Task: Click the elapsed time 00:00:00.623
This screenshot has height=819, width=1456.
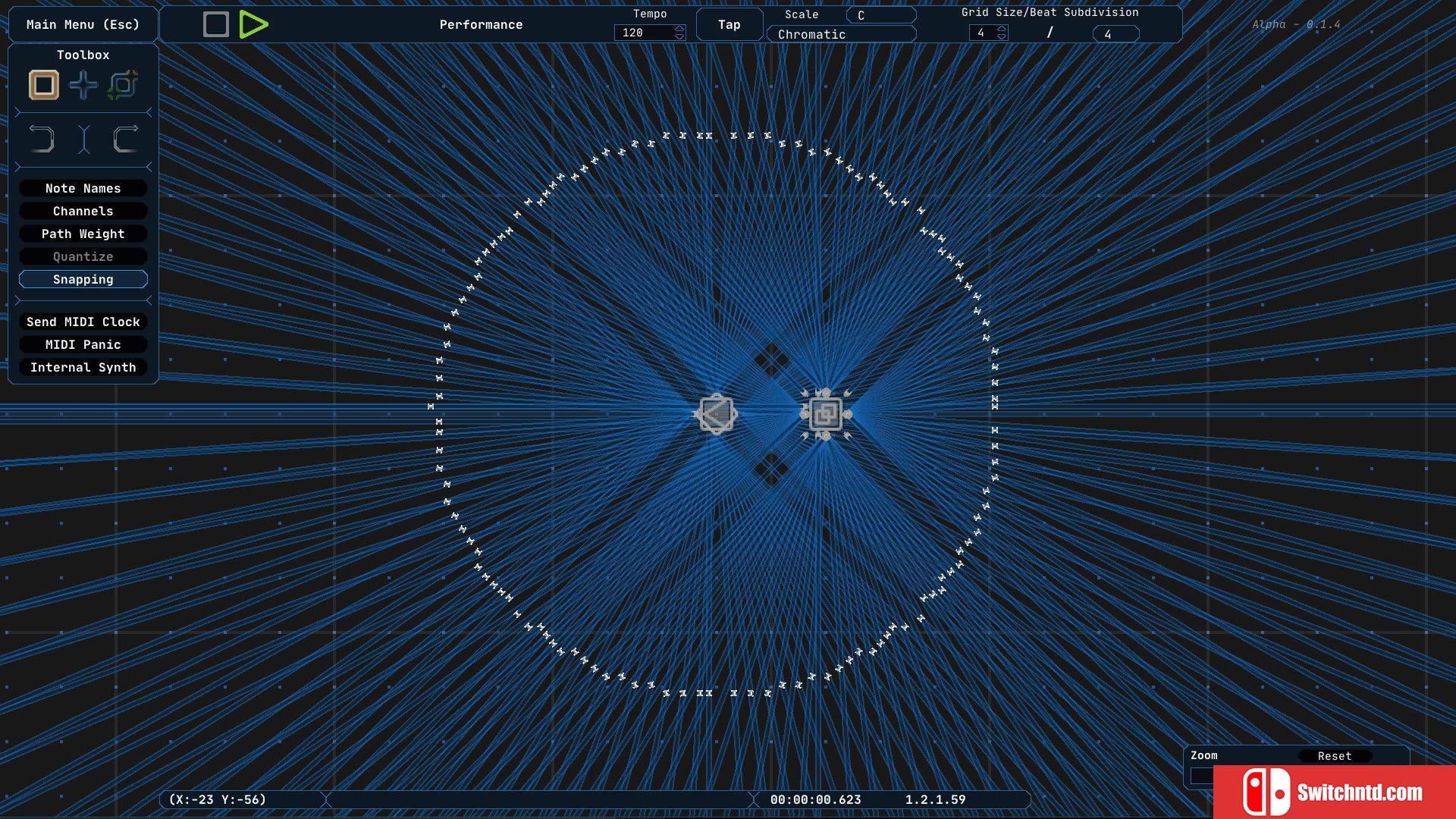Action: pyautogui.click(x=816, y=799)
